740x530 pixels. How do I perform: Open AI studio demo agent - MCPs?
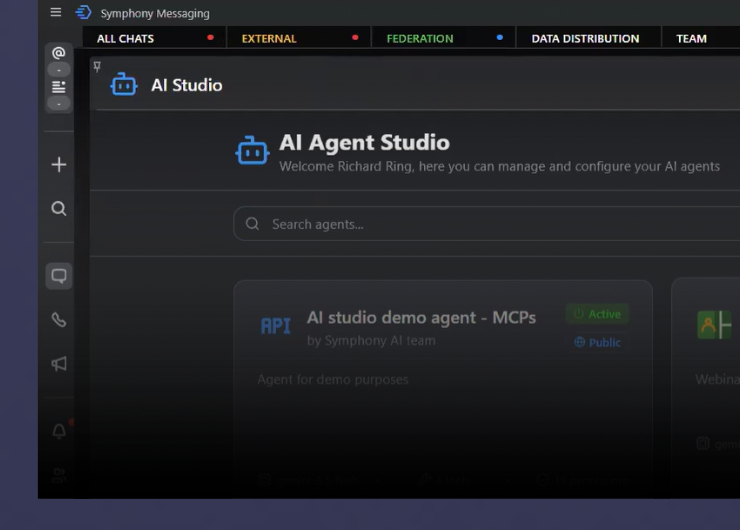(x=421, y=318)
